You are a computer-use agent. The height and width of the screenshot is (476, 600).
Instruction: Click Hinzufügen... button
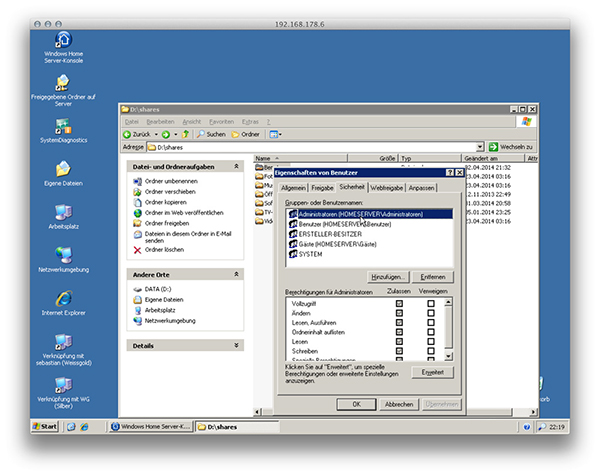(388, 277)
